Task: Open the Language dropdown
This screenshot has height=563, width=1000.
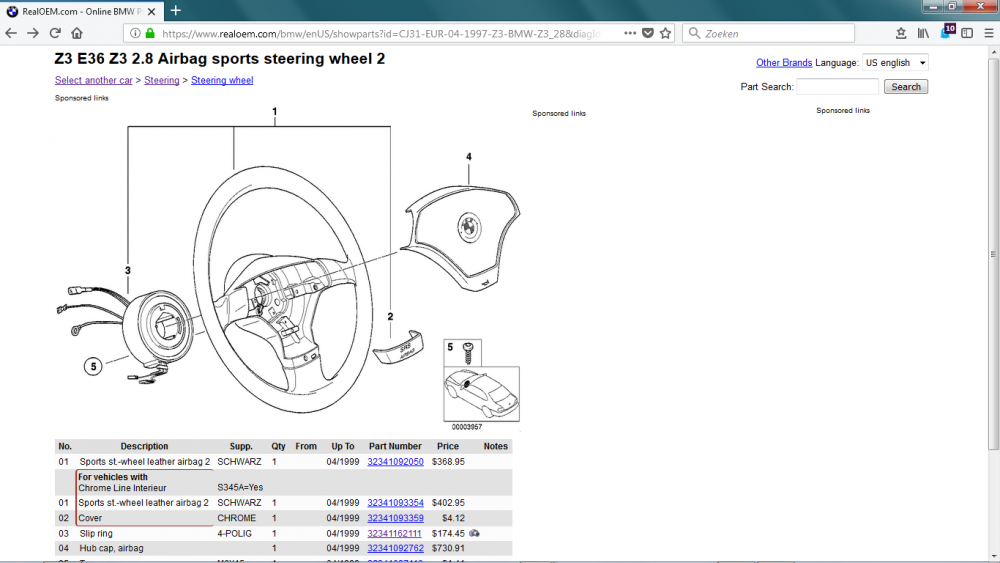Action: tap(895, 62)
